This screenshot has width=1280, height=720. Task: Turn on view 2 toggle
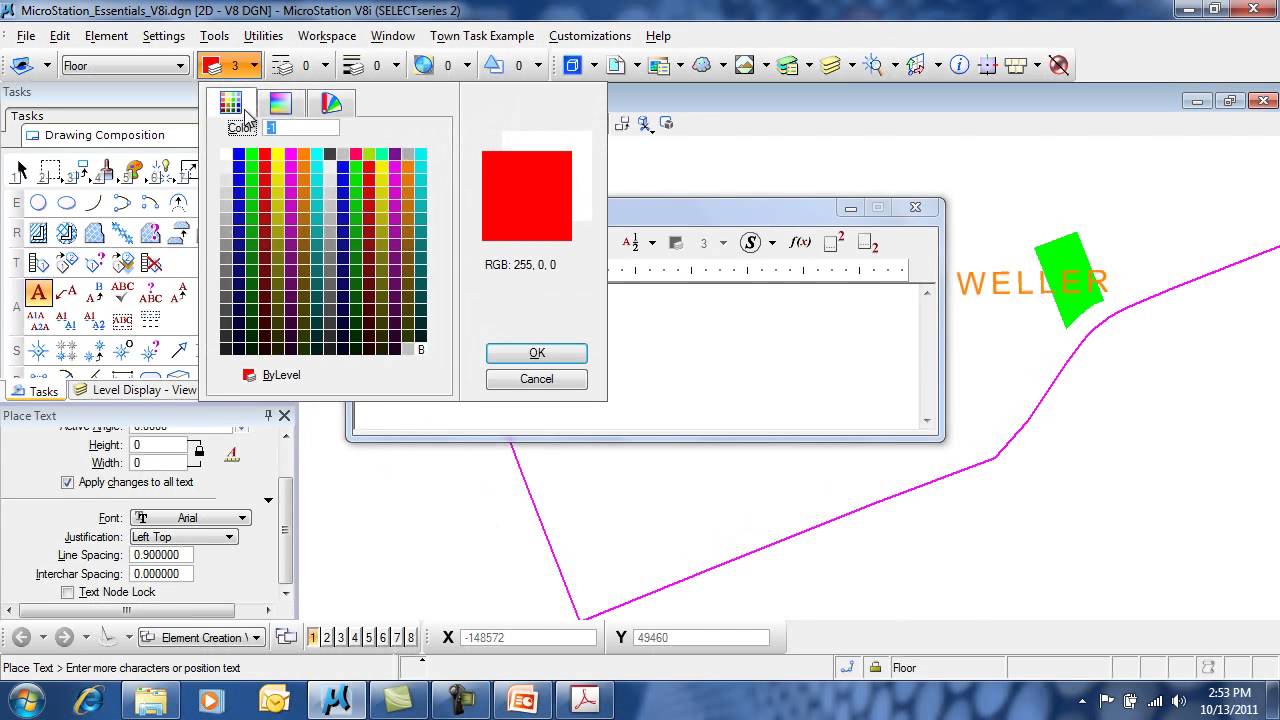click(327, 637)
